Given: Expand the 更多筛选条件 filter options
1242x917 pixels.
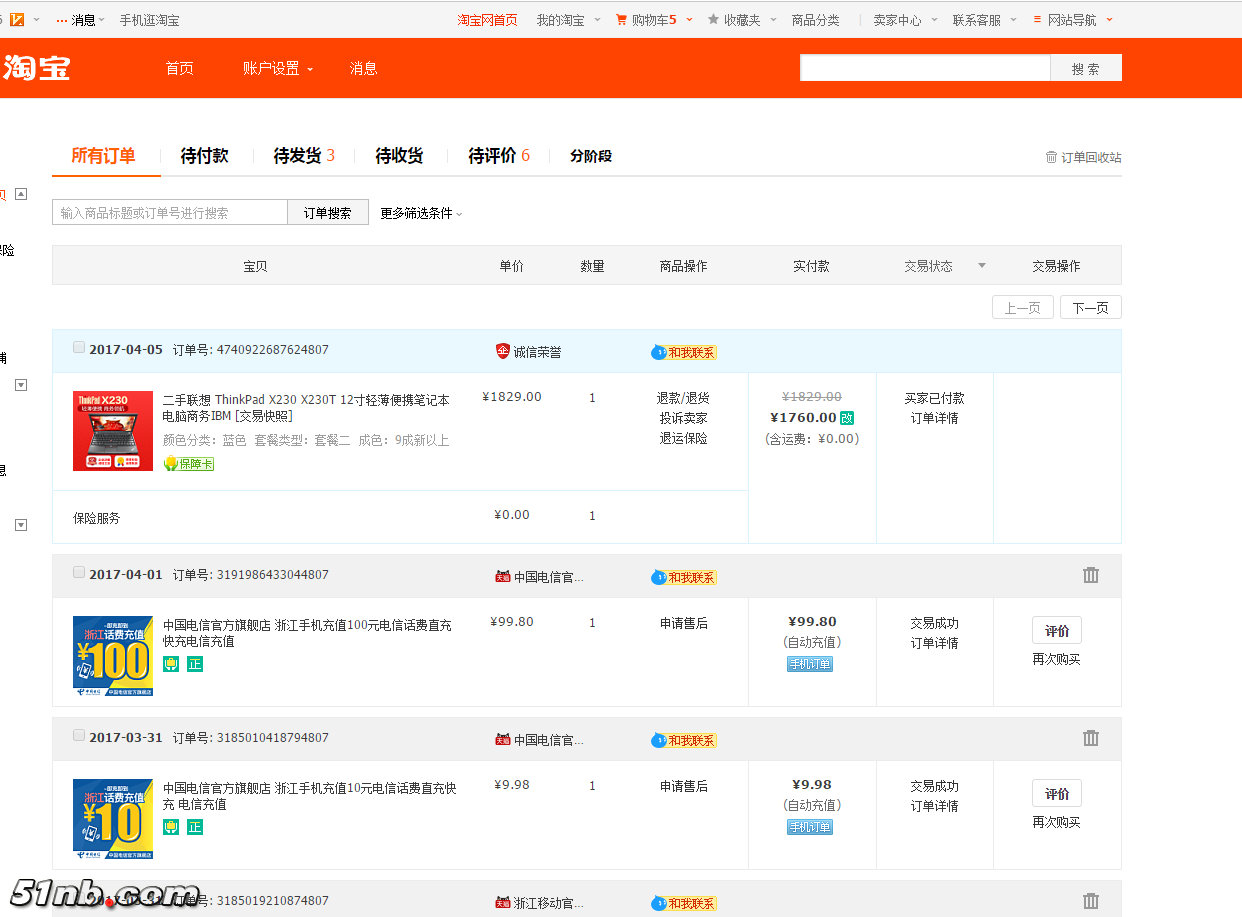Looking at the screenshot, I should 421,213.
